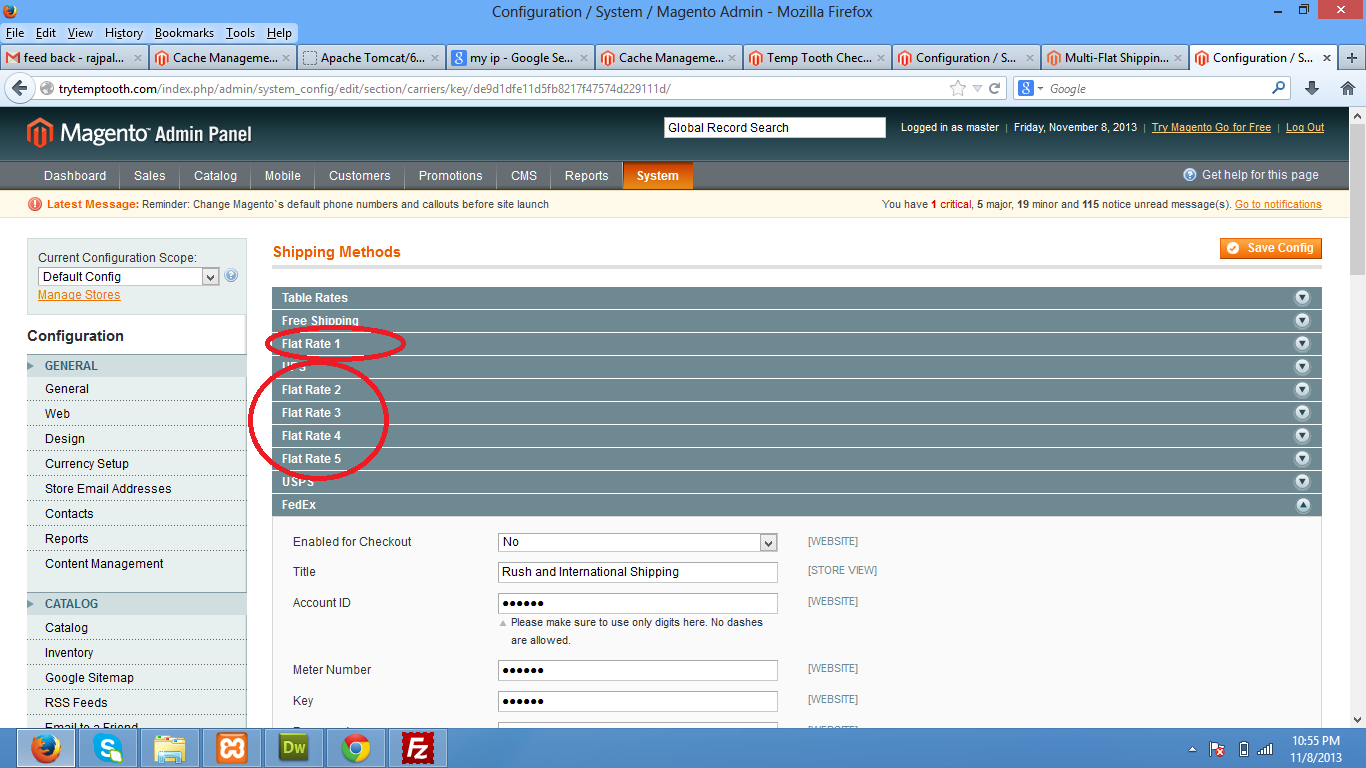This screenshot has width=1366, height=768.
Task: Go to Firefox home page icon
Action: tap(1347, 88)
